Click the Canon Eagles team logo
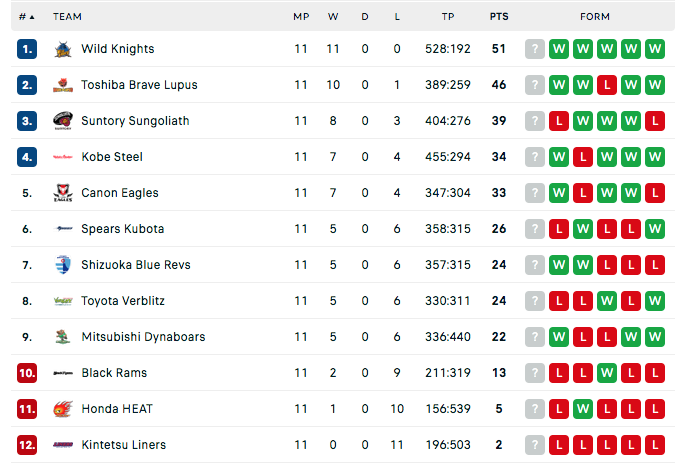Screen dimensions: 685x464 [x=63, y=193]
